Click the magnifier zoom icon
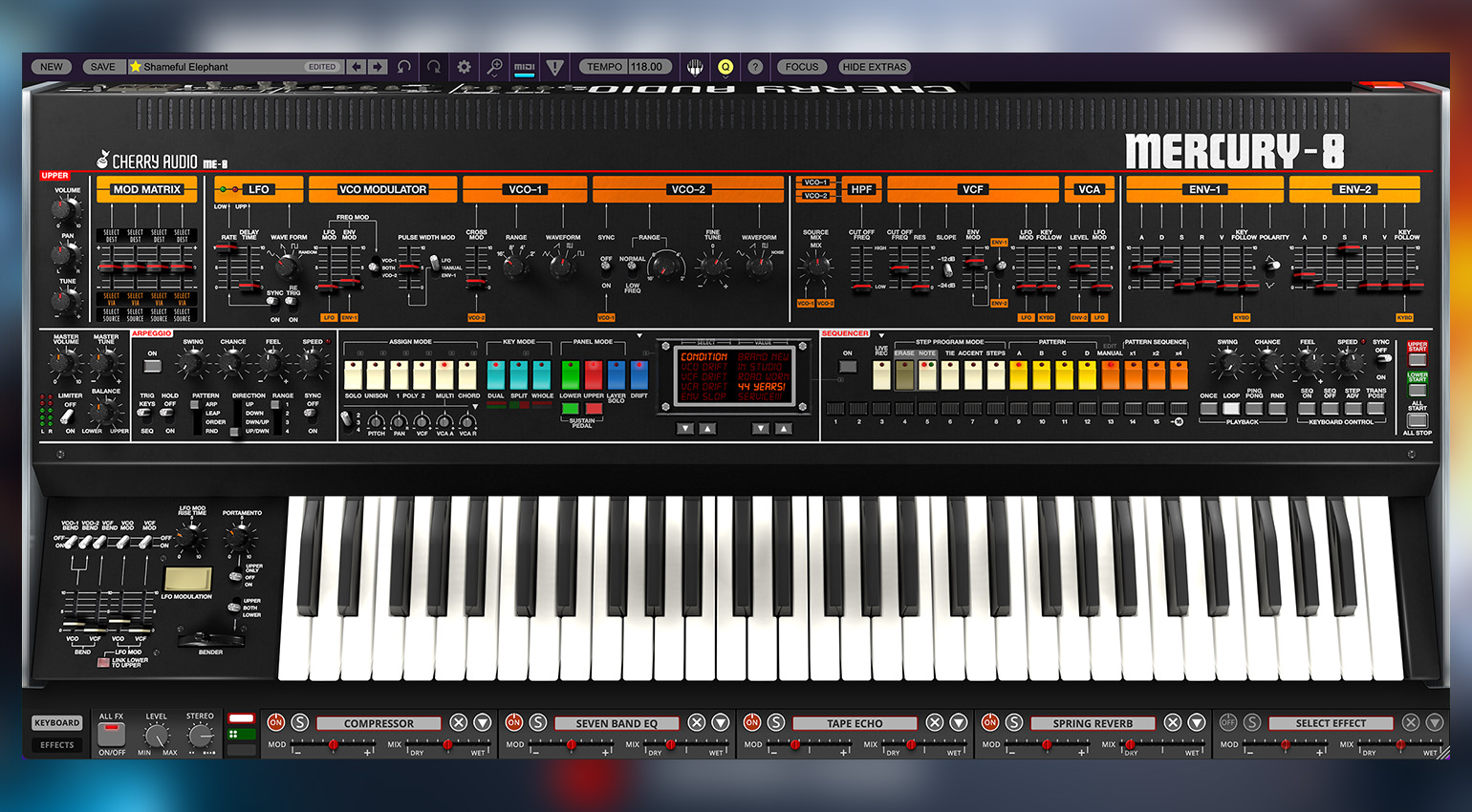The width and height of the screenshot is (1472, 812). (x=494, y=67)
